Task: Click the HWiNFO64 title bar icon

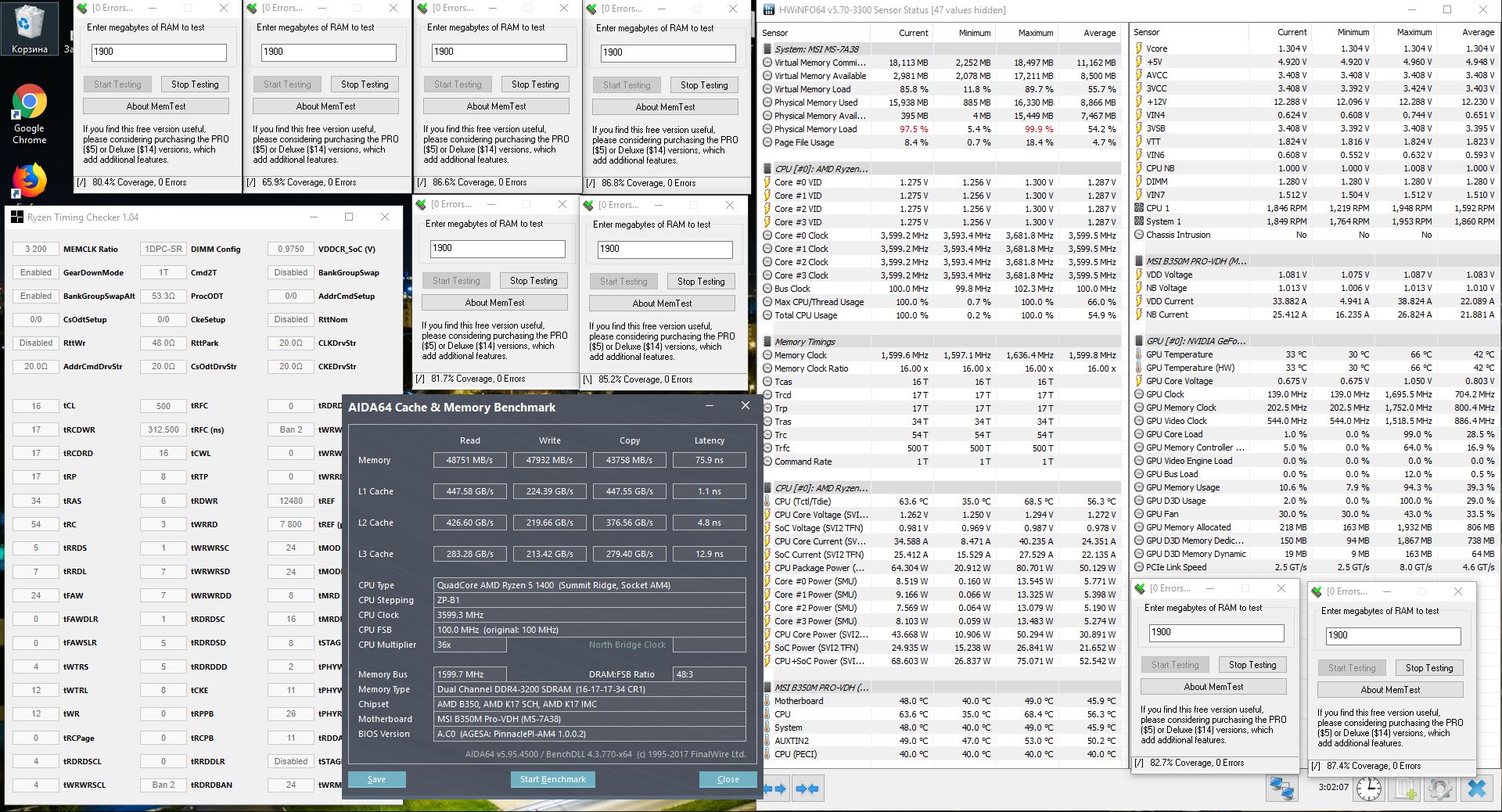Action: point(768,10)
